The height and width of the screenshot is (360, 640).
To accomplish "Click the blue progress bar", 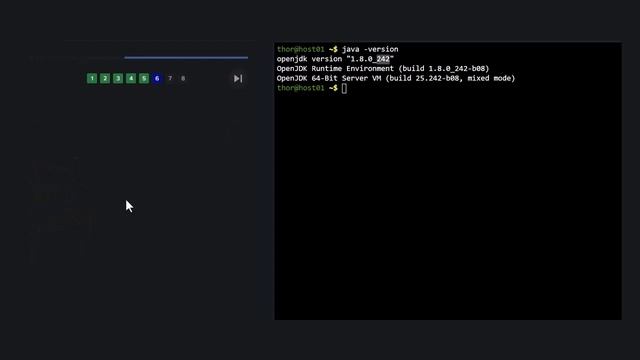I will [x=186, y=58].
